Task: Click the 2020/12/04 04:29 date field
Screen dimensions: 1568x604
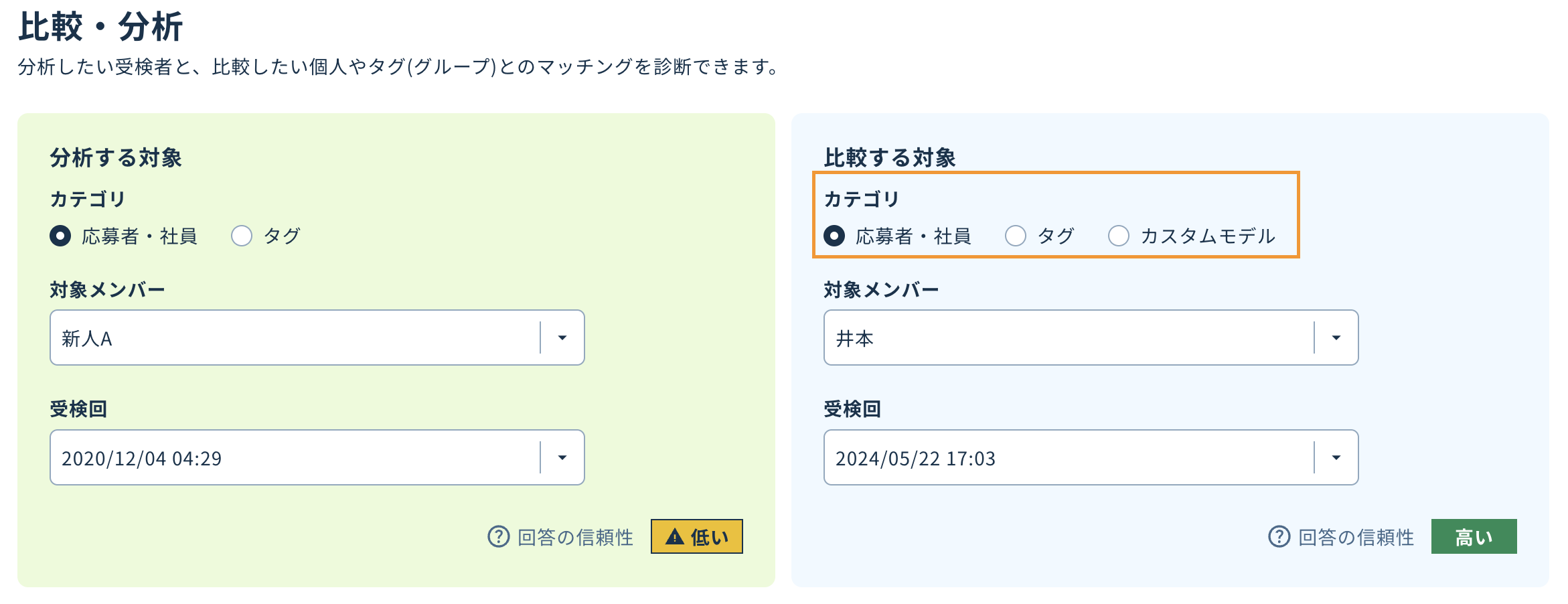Action: coord(317,457)
